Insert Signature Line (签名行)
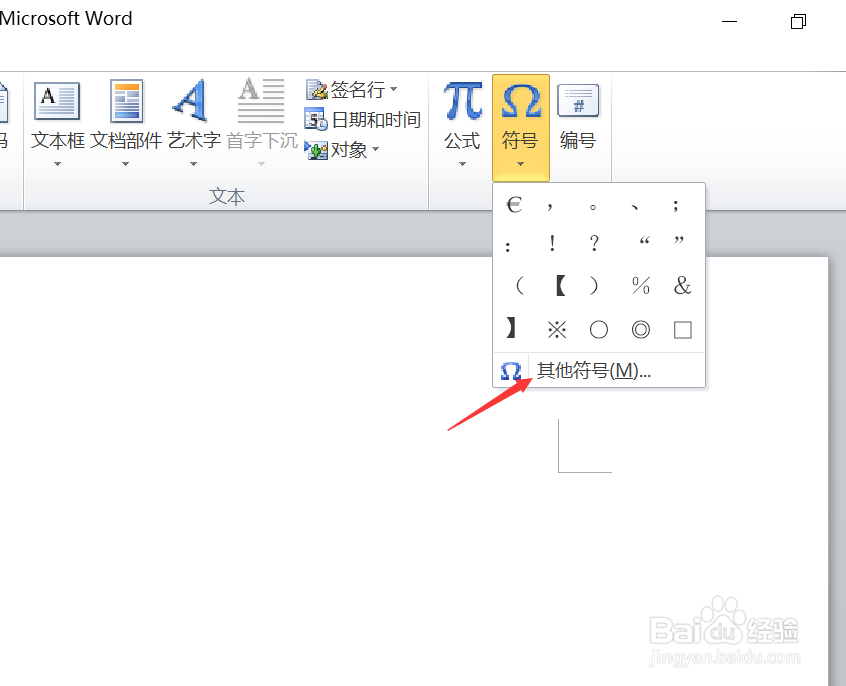The width and height of the screenshot is (846, 686). click(x=345, y=89)
